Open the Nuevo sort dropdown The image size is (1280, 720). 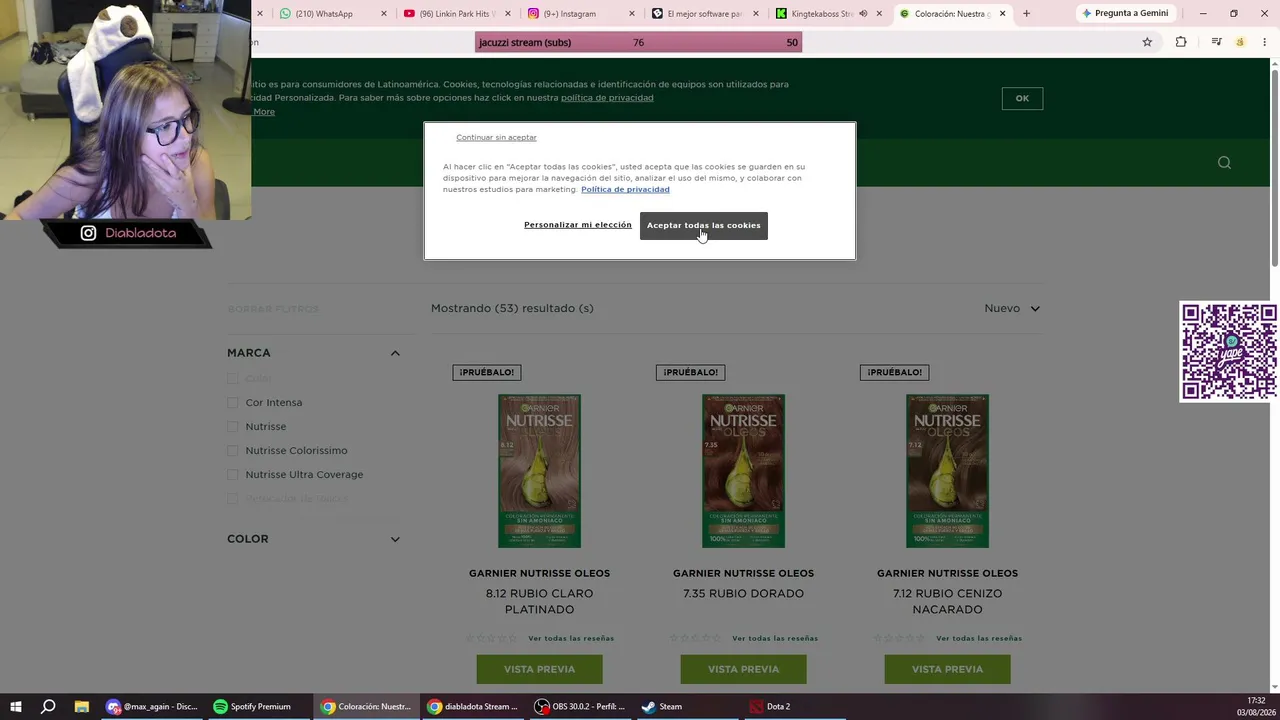[1012, 308]
